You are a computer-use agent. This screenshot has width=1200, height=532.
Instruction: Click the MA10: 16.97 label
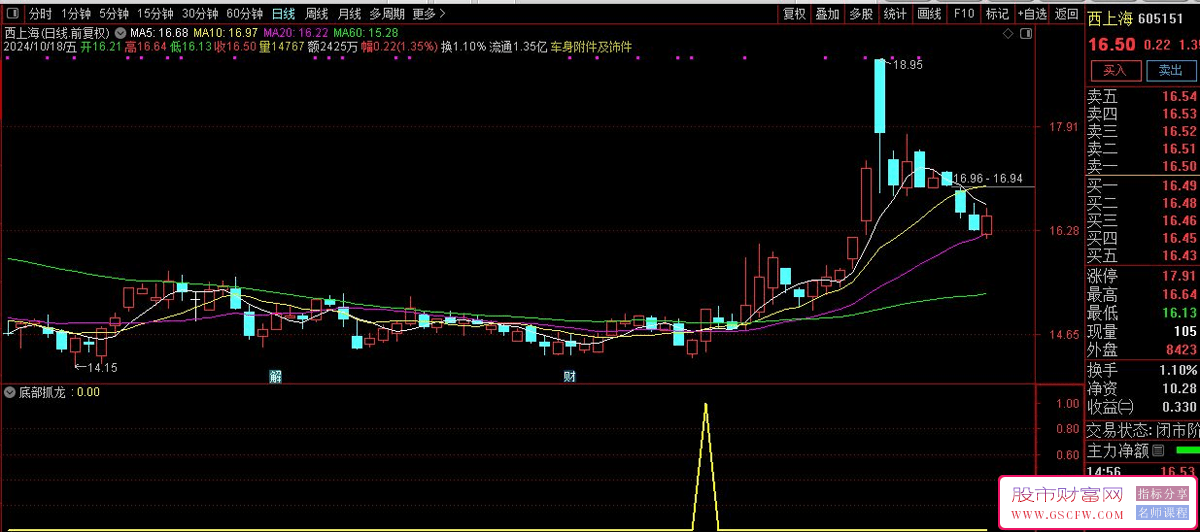(226, 33)
